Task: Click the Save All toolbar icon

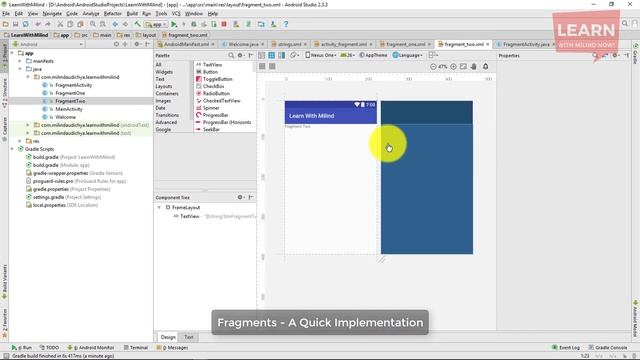Action: click(16, 24)
